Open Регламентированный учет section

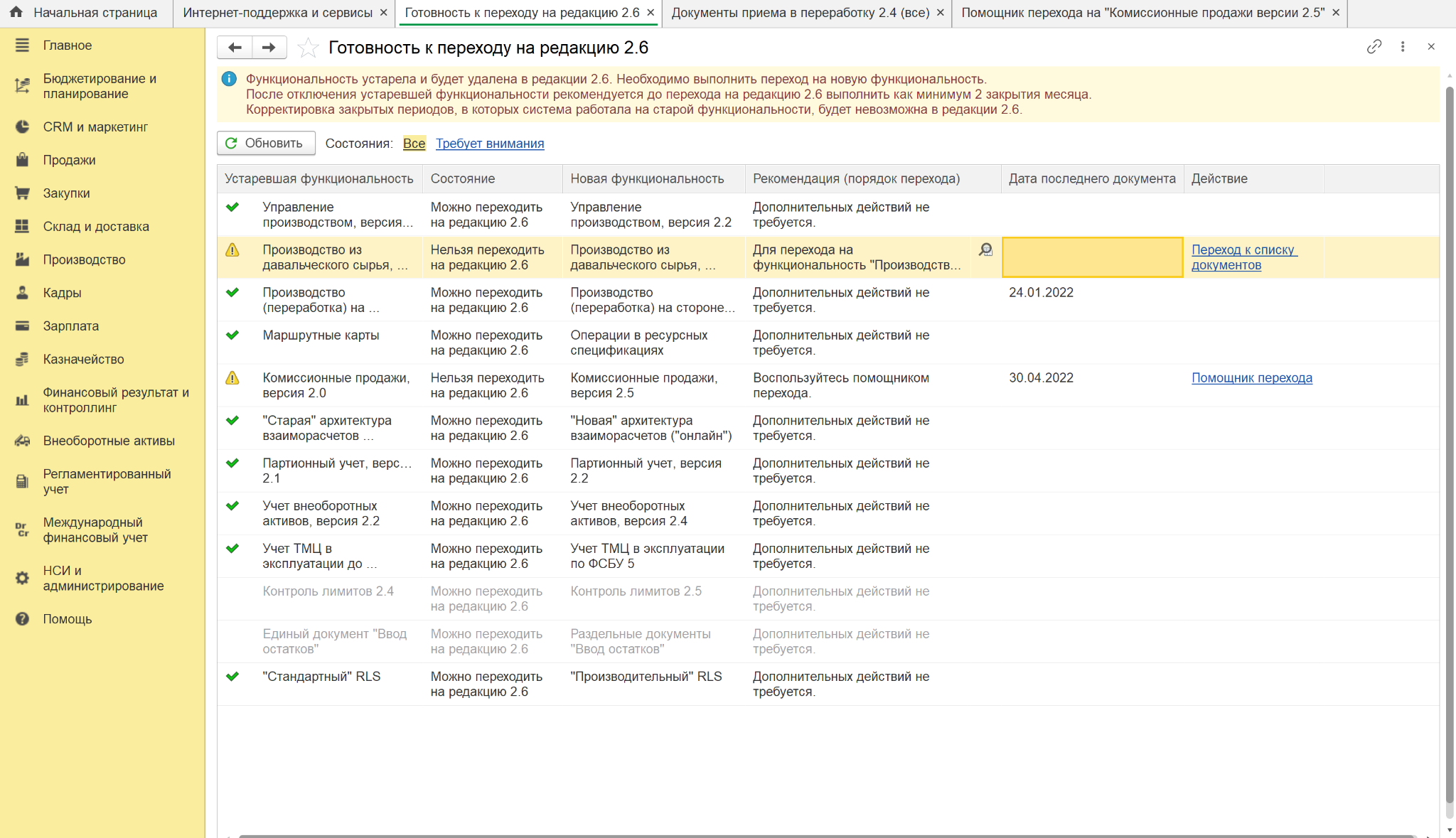coord(102,481)
